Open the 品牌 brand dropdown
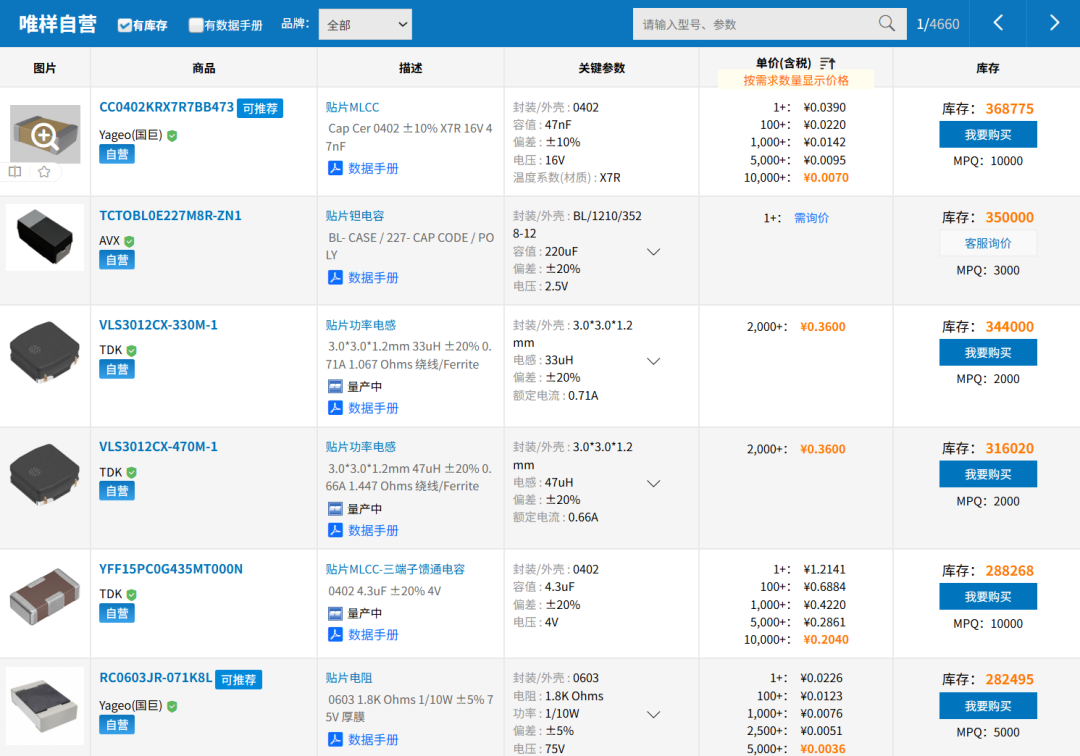The image size is (1080, 756). [x=365, y=24]
